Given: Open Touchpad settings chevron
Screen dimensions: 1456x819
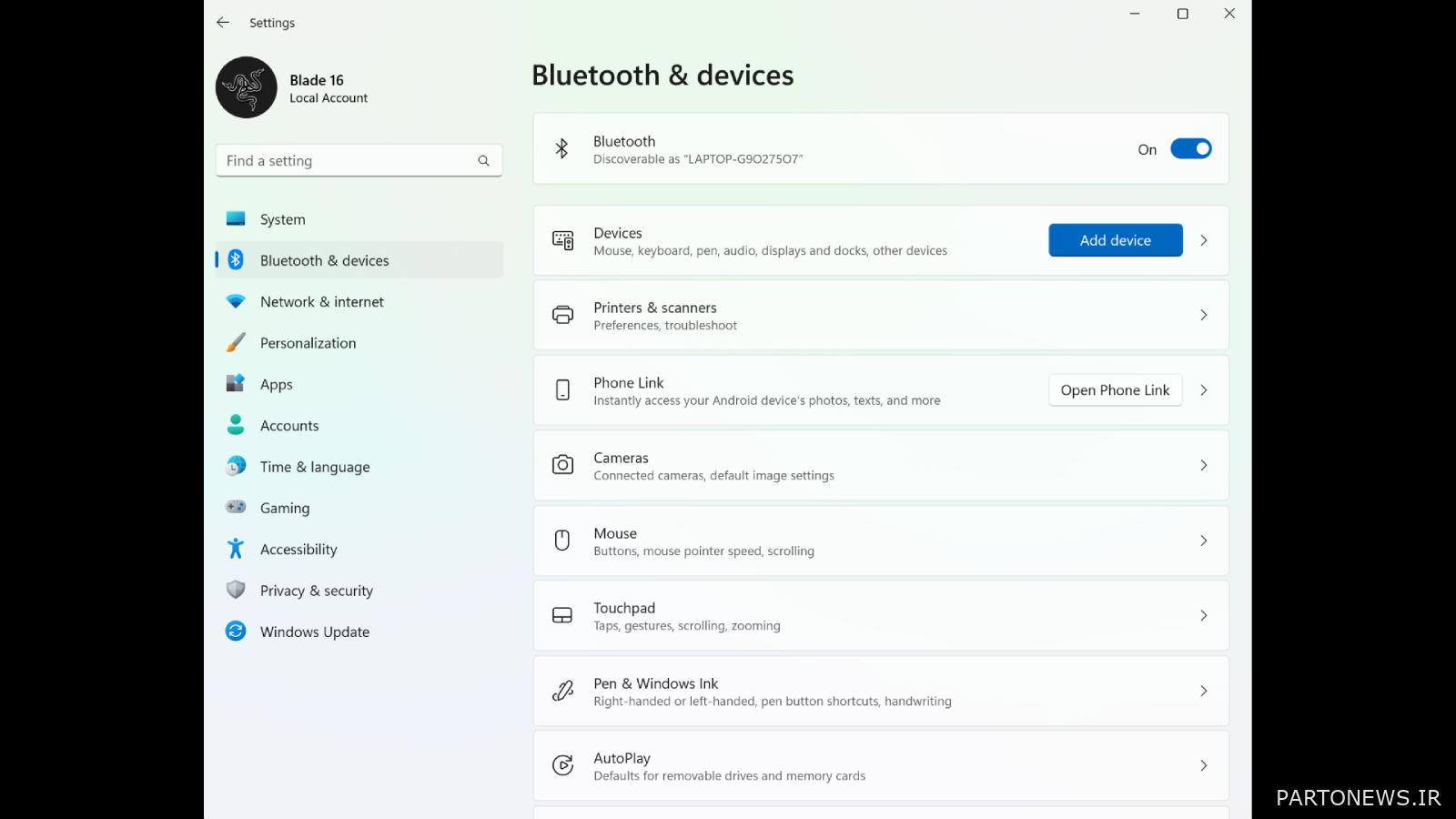Looking at the screenshot, I should click(1203, 616).
